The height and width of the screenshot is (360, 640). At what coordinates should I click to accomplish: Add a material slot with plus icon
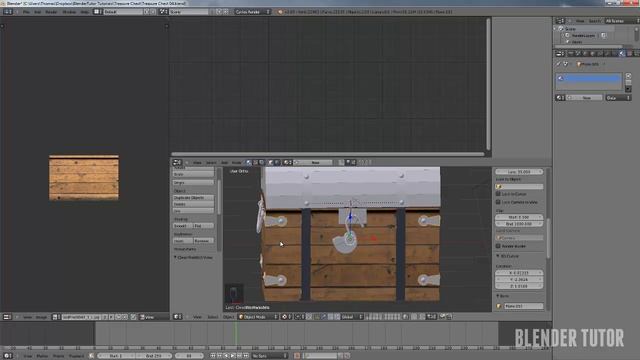(x=628, y=76)
